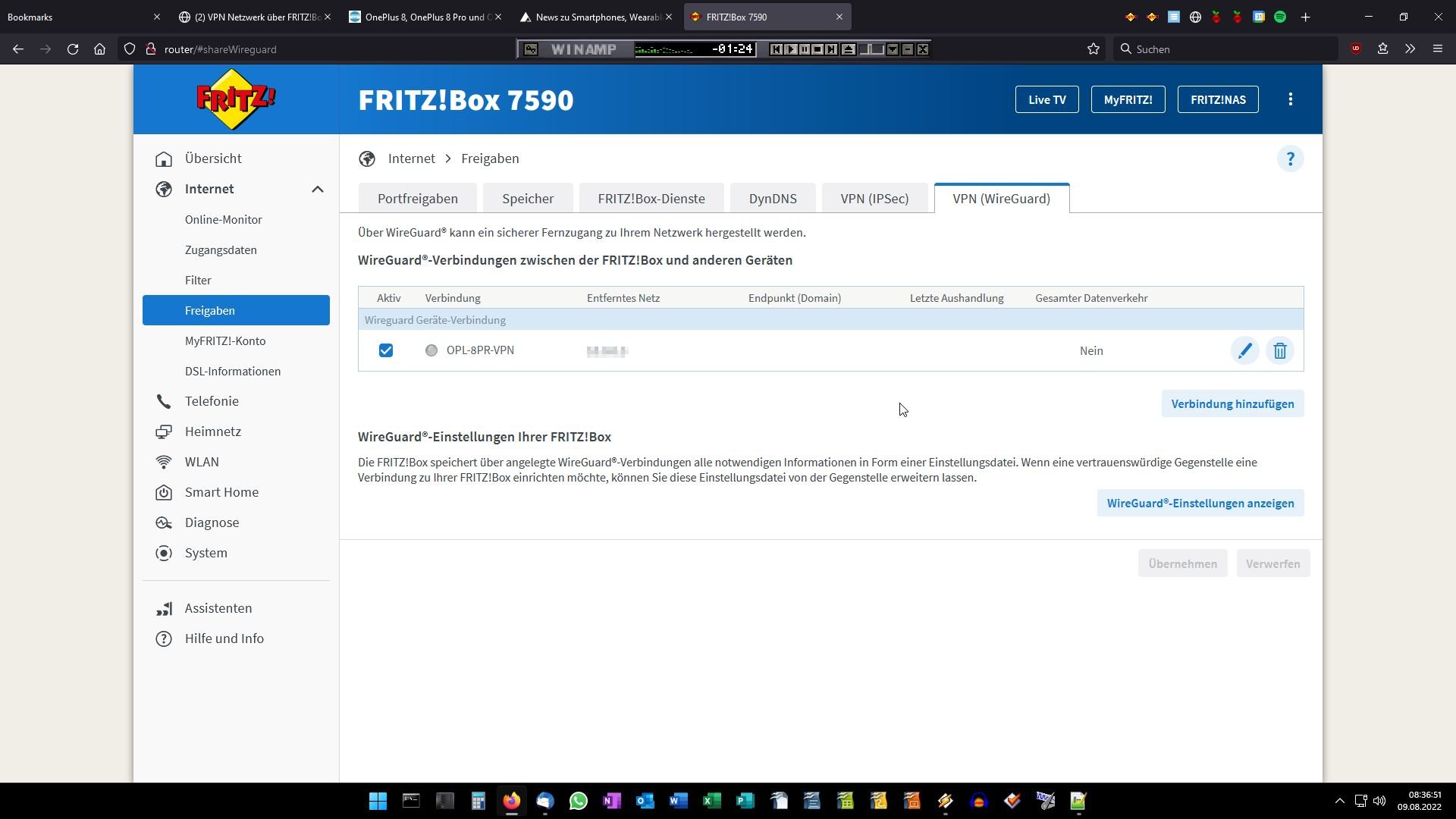Open the Portfreigaben tab
This screenshot has width=1456, height=819.
pos(417,199)
